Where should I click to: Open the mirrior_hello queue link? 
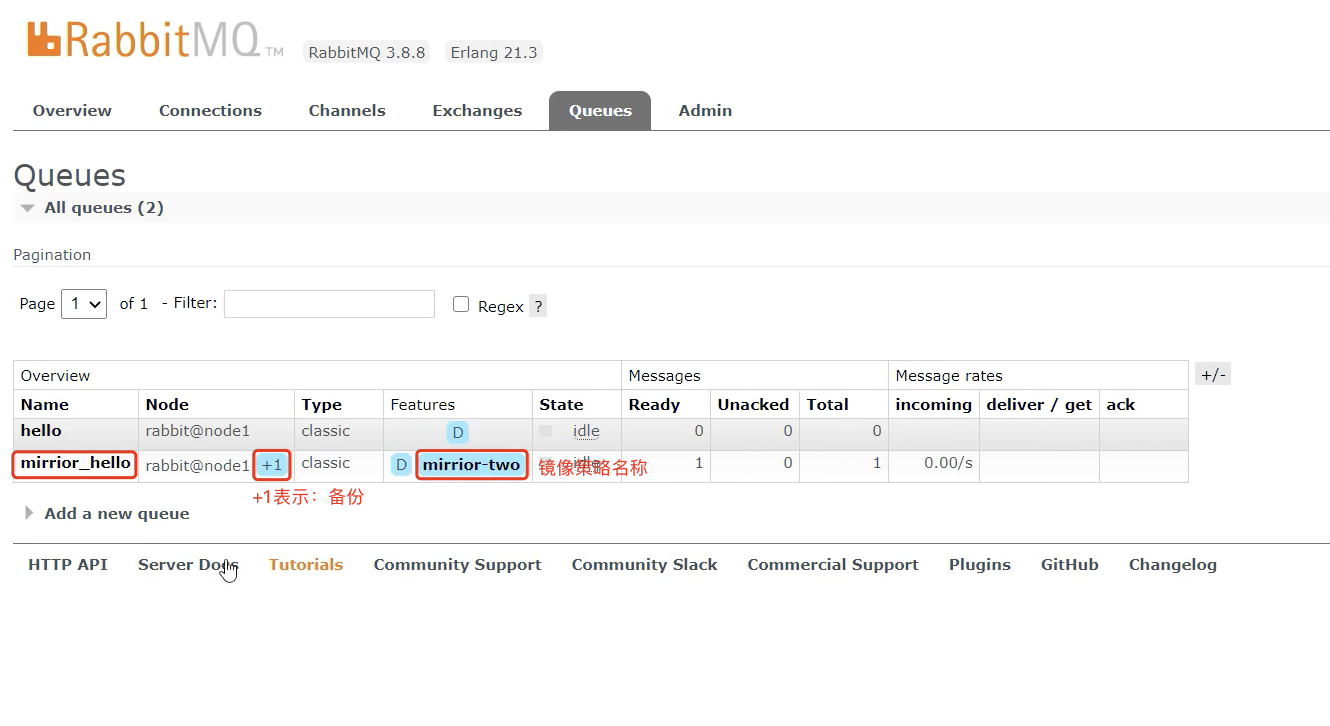(x=76, y=463)
